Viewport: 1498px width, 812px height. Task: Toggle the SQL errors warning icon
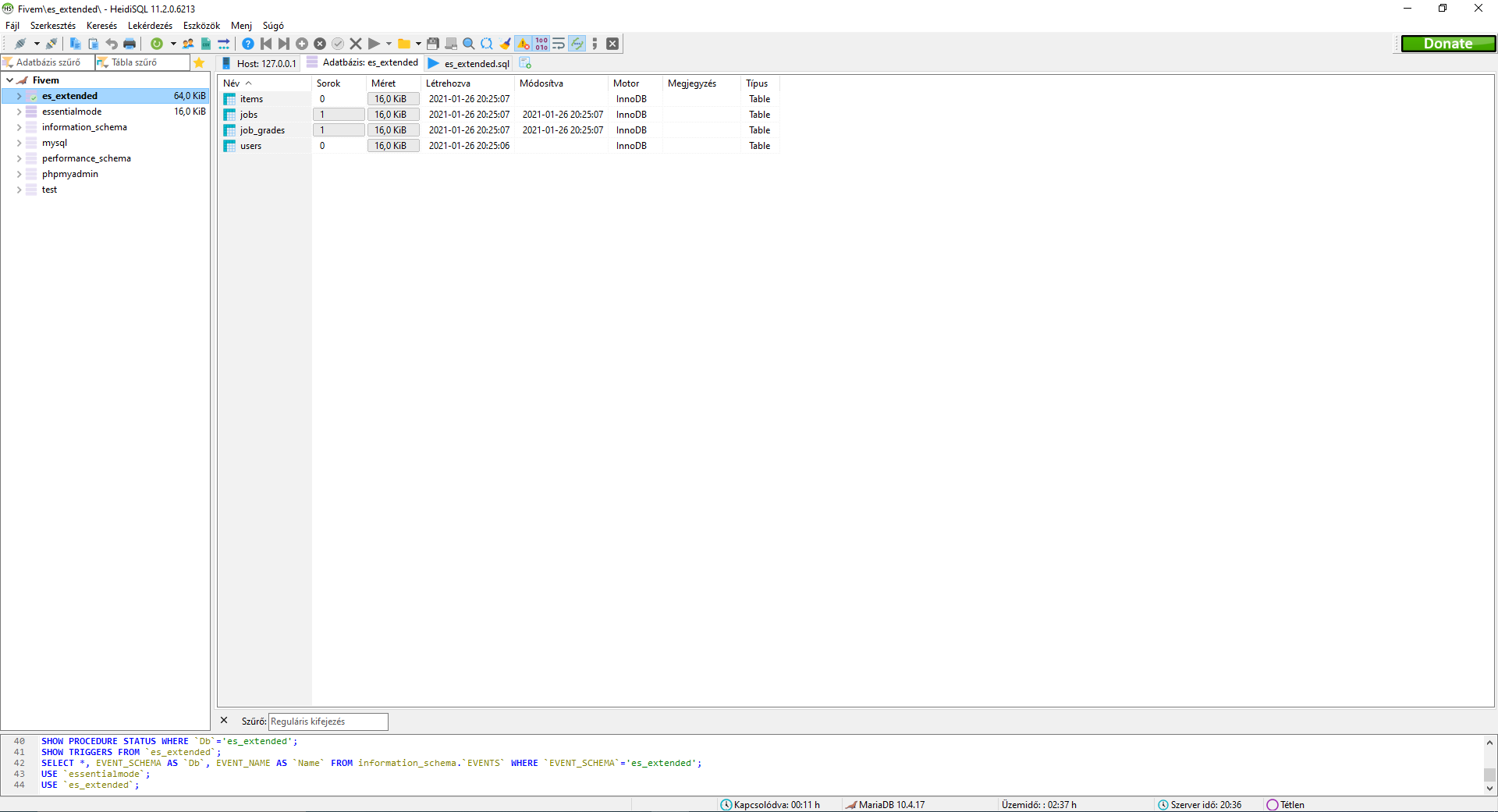(524, 44)
